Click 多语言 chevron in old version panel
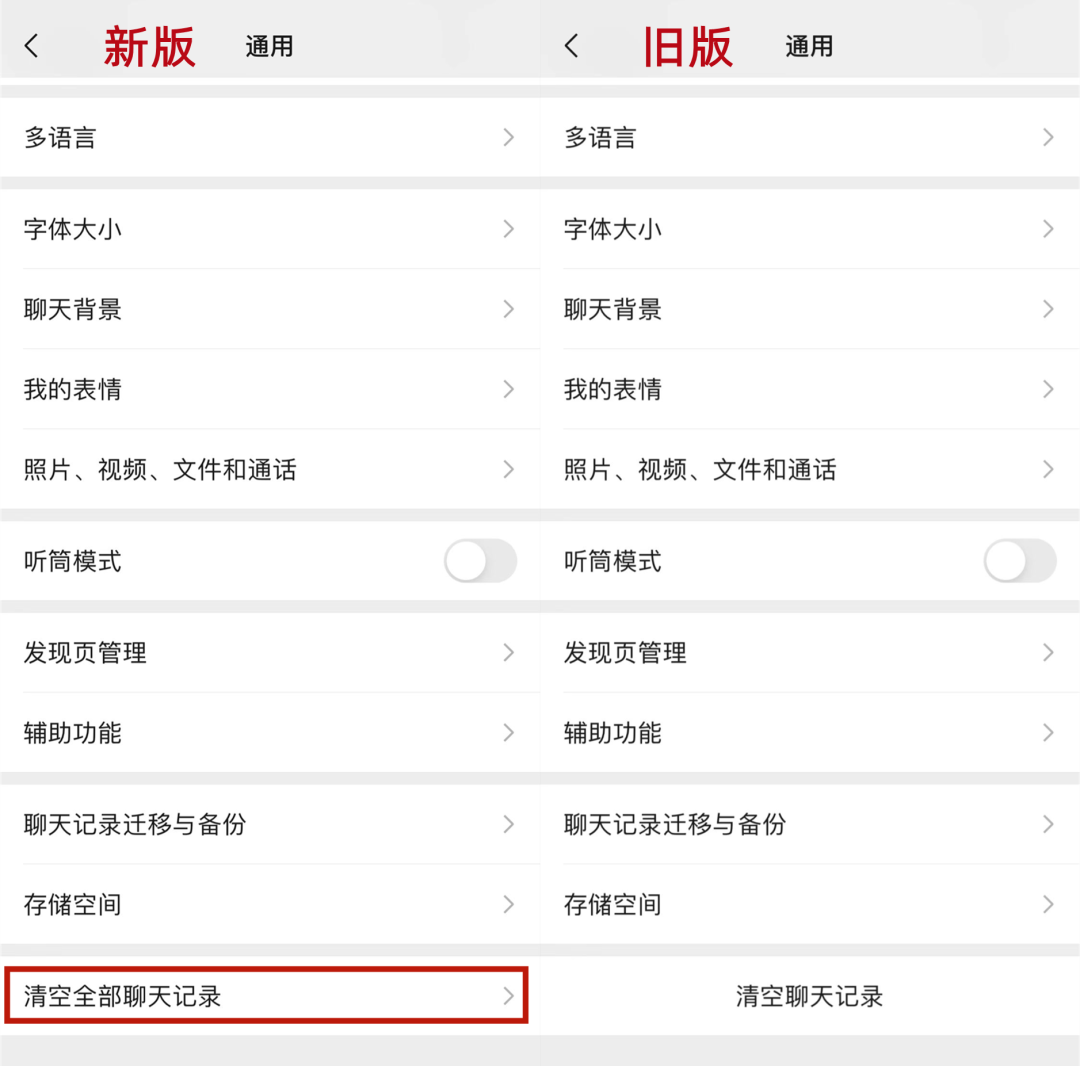This screenshot has width=1080, height=1066. pos(1048,138)
